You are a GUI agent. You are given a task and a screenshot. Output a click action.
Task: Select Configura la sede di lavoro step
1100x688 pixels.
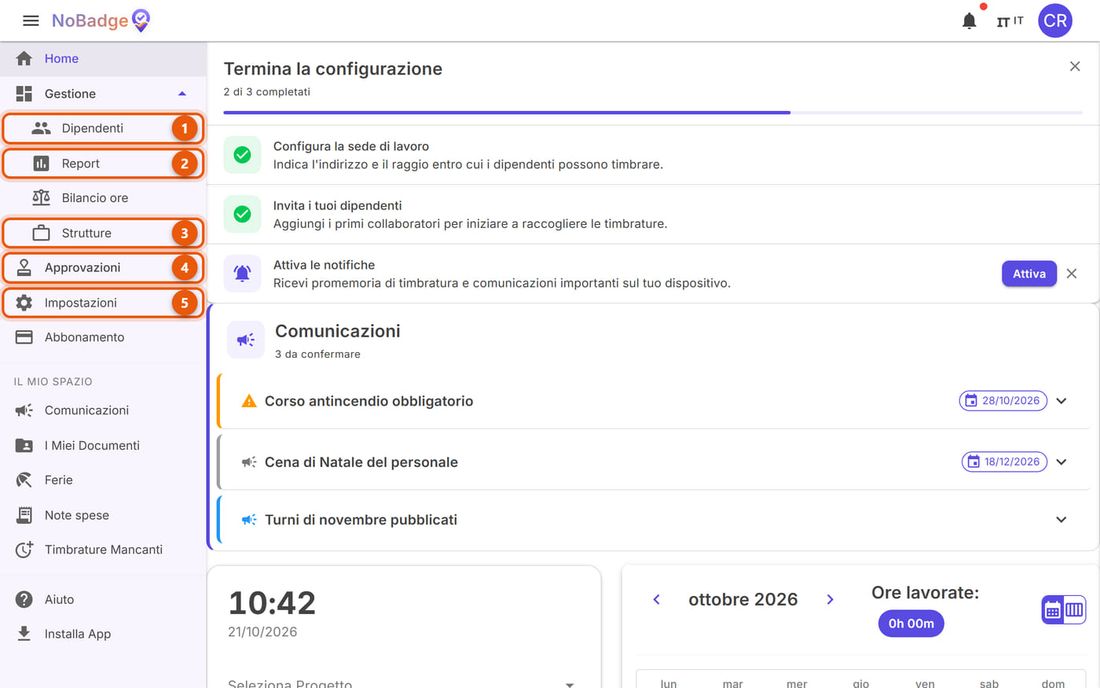click(x=653, y=155)
